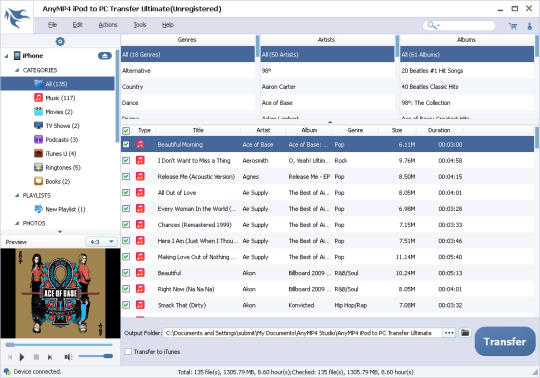Mute audio with the speaker icon
The height and width of the screenshot is (378, 540).
(68, 357)
